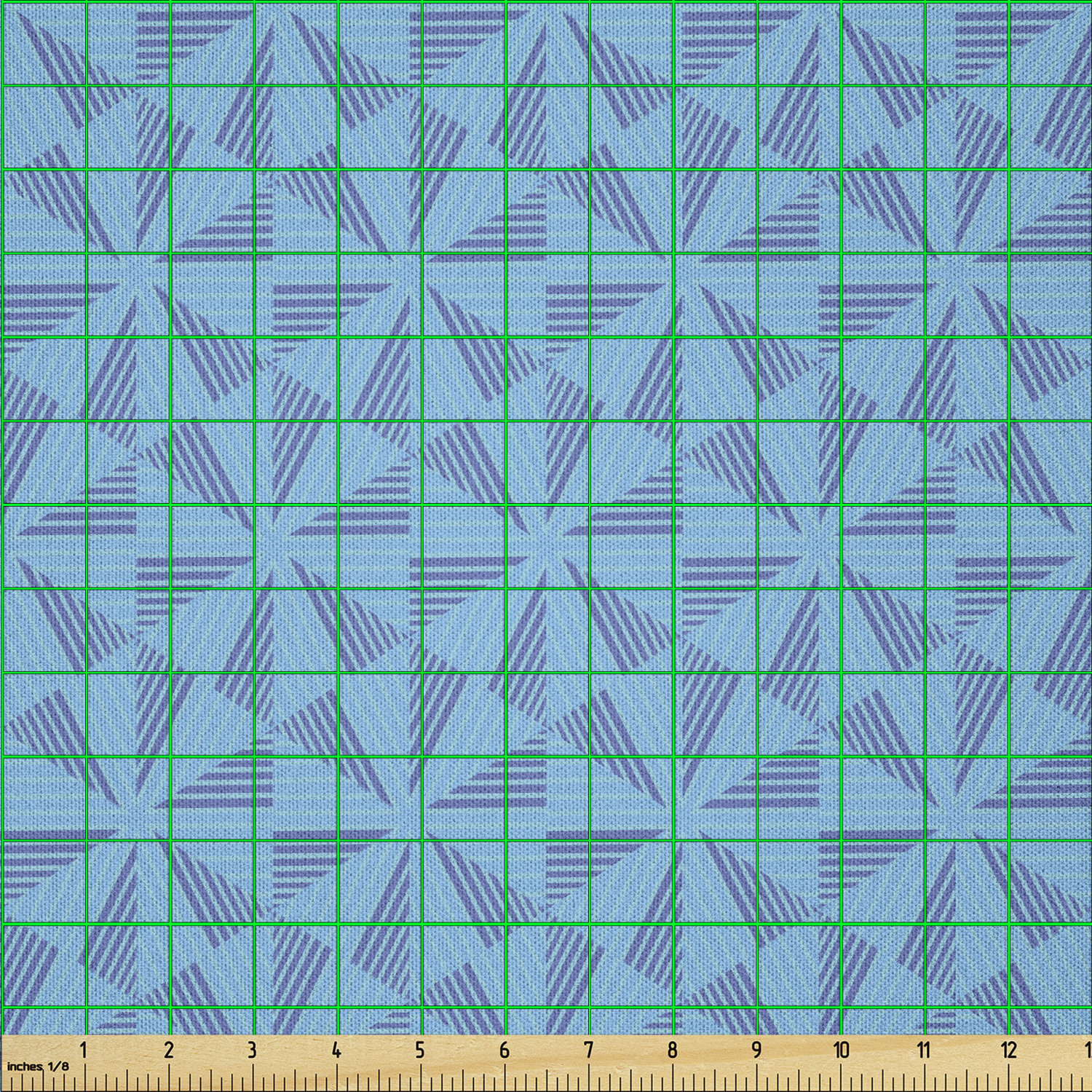Click the number 1 on the ruler
Image resolution: width=1092 pixels, height=1092 pixels.
84,1050
